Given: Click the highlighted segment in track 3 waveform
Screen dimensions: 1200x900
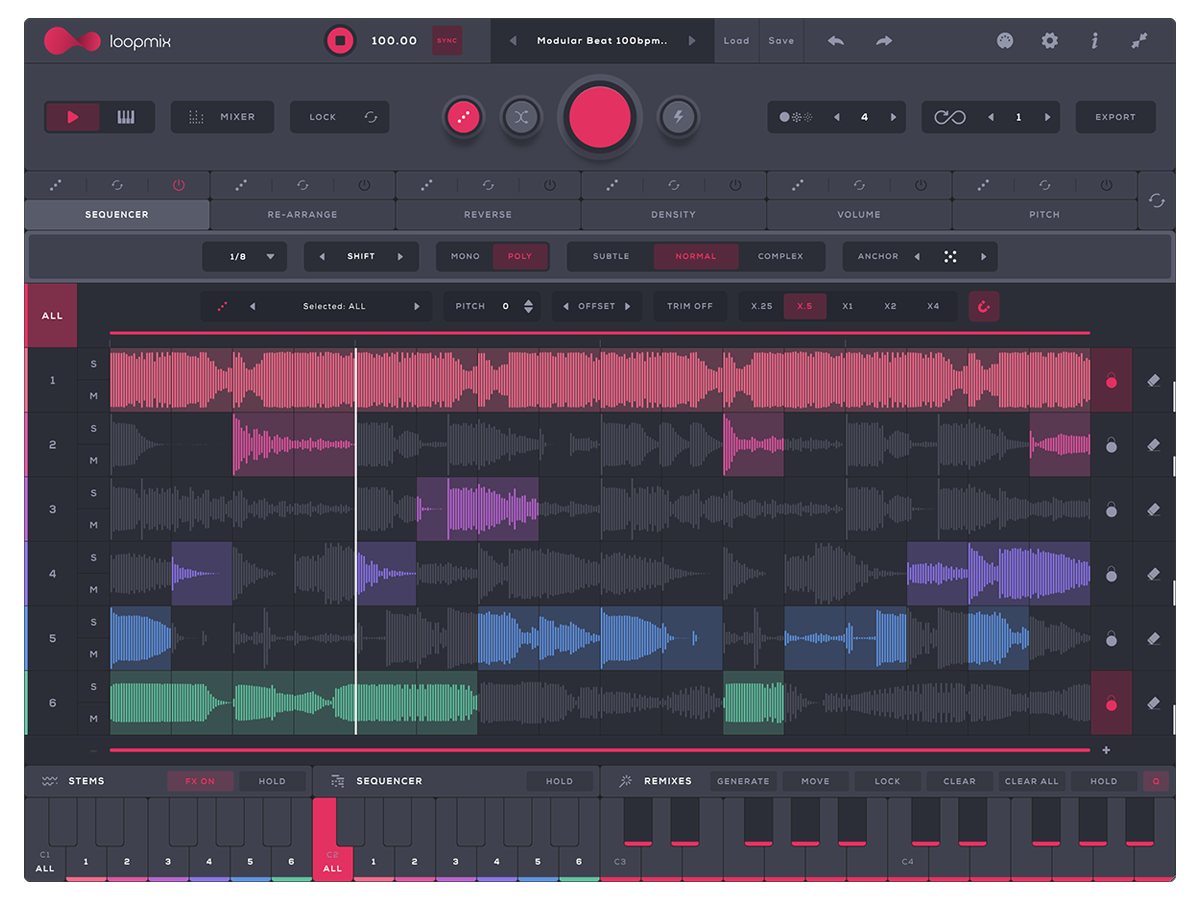Looking at the screenshot, I should click(478, 509).
